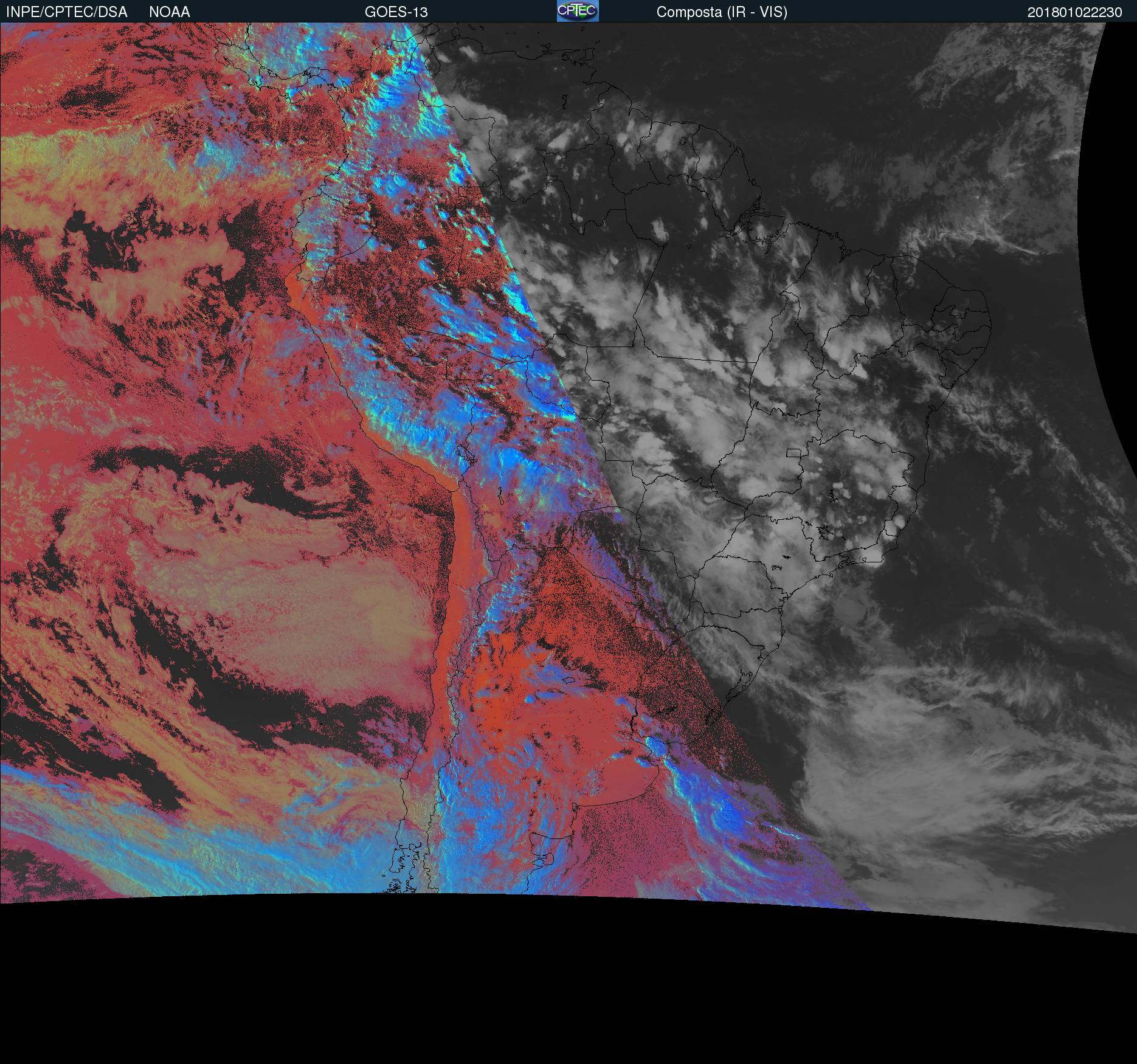
Task: Select the INPE/CPTEC/DSA header text
Action: [x=67, y=12]
